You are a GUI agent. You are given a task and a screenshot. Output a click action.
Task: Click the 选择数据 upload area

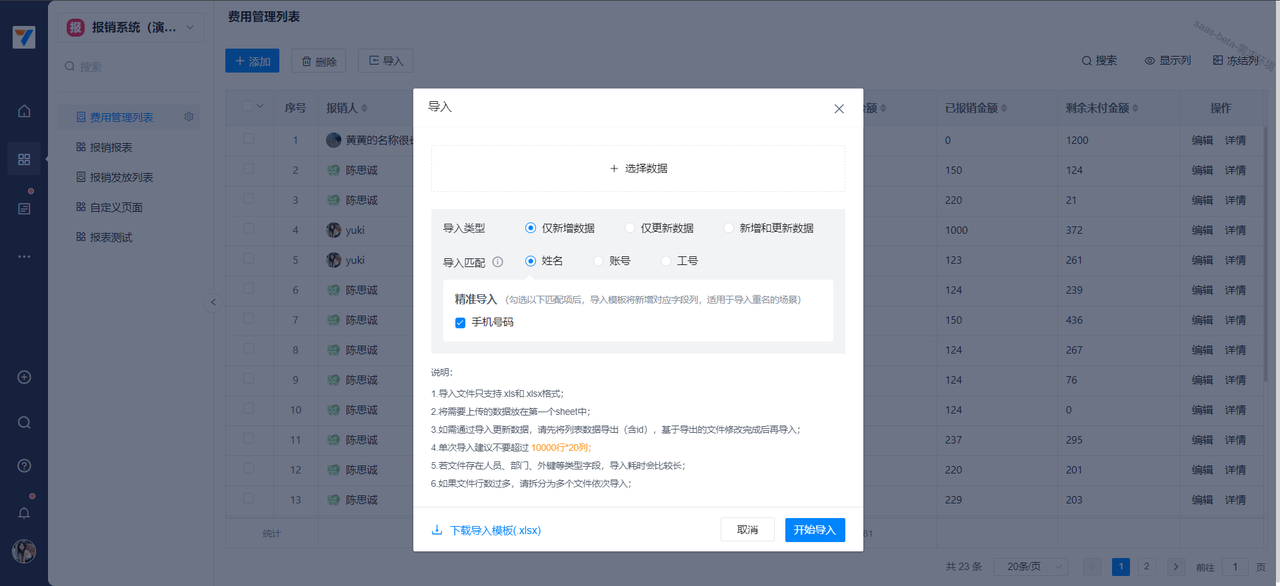(638, 168)
